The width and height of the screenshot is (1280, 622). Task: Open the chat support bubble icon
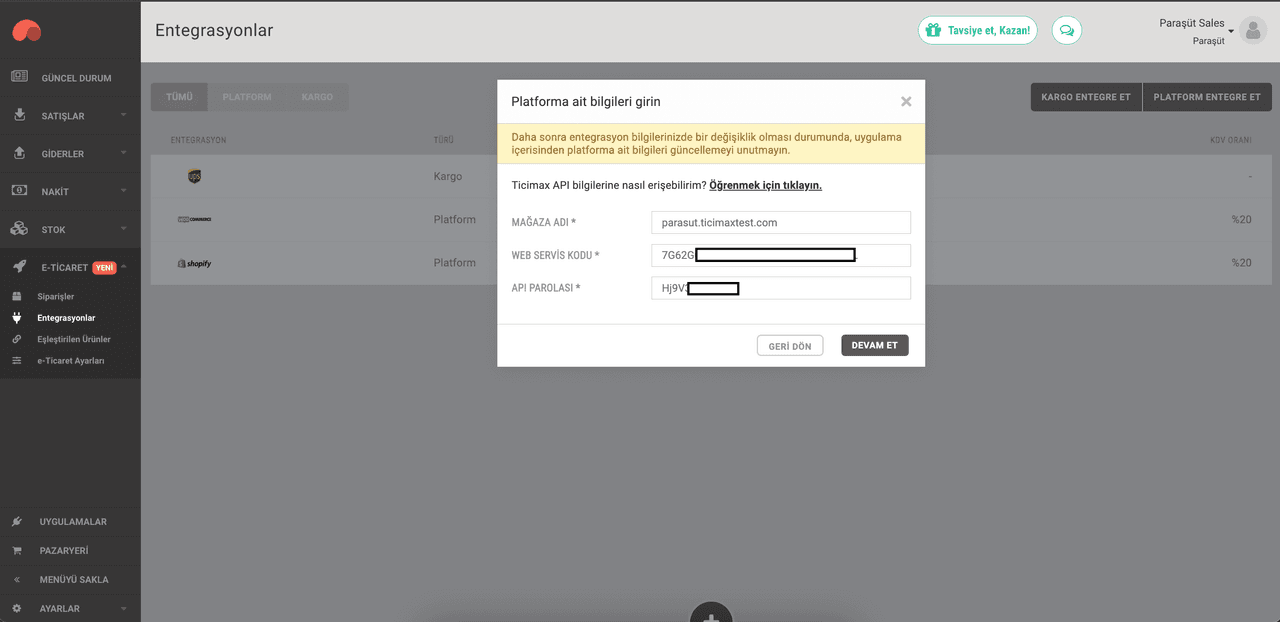(1067, 30)
